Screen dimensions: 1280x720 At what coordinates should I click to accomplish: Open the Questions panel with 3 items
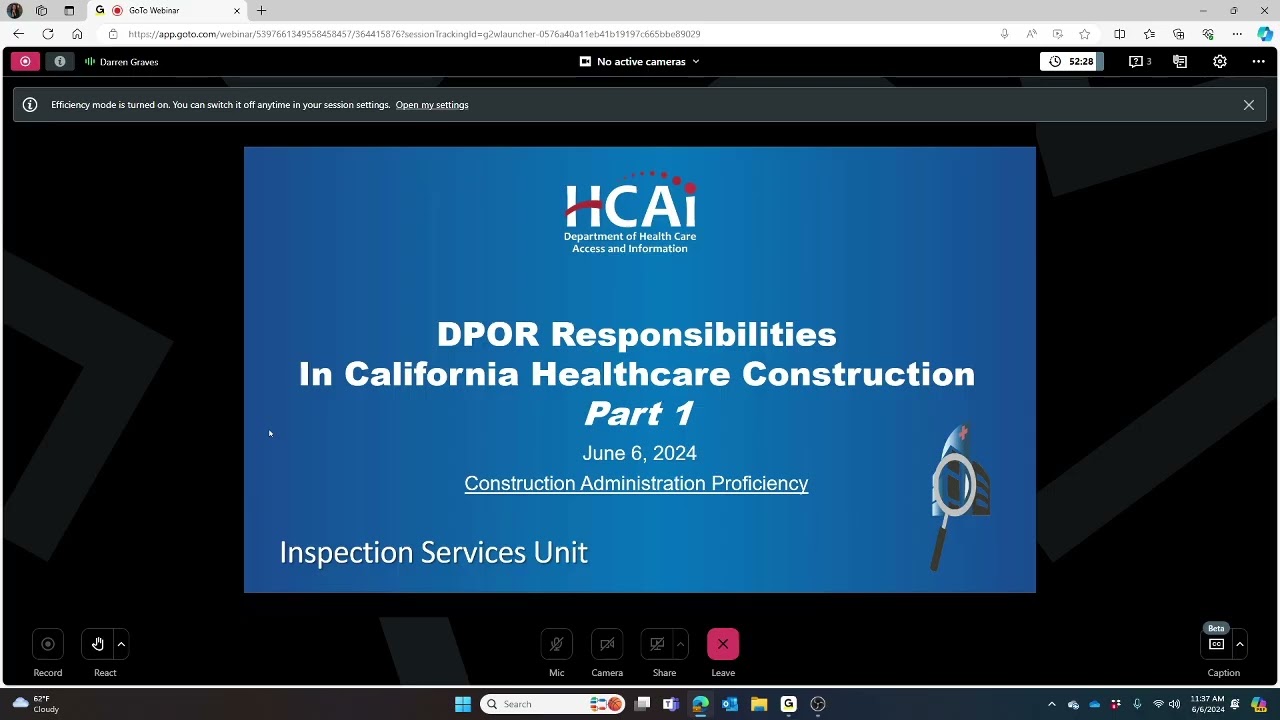pyautogui.click(x=1140, y=61)
